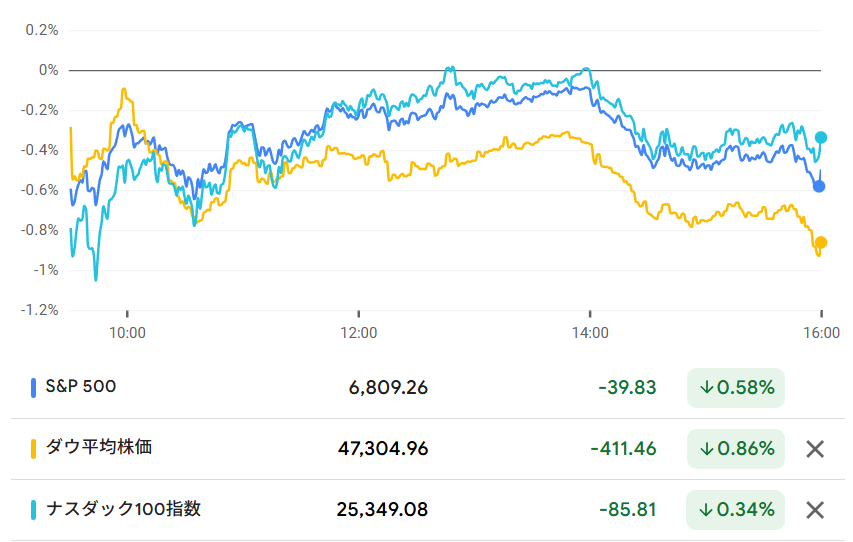The width and height of the screenshot is (853, 542).
Task: Click the cyan ナスダック100指数 color swatch
Action: coord(34,509)
